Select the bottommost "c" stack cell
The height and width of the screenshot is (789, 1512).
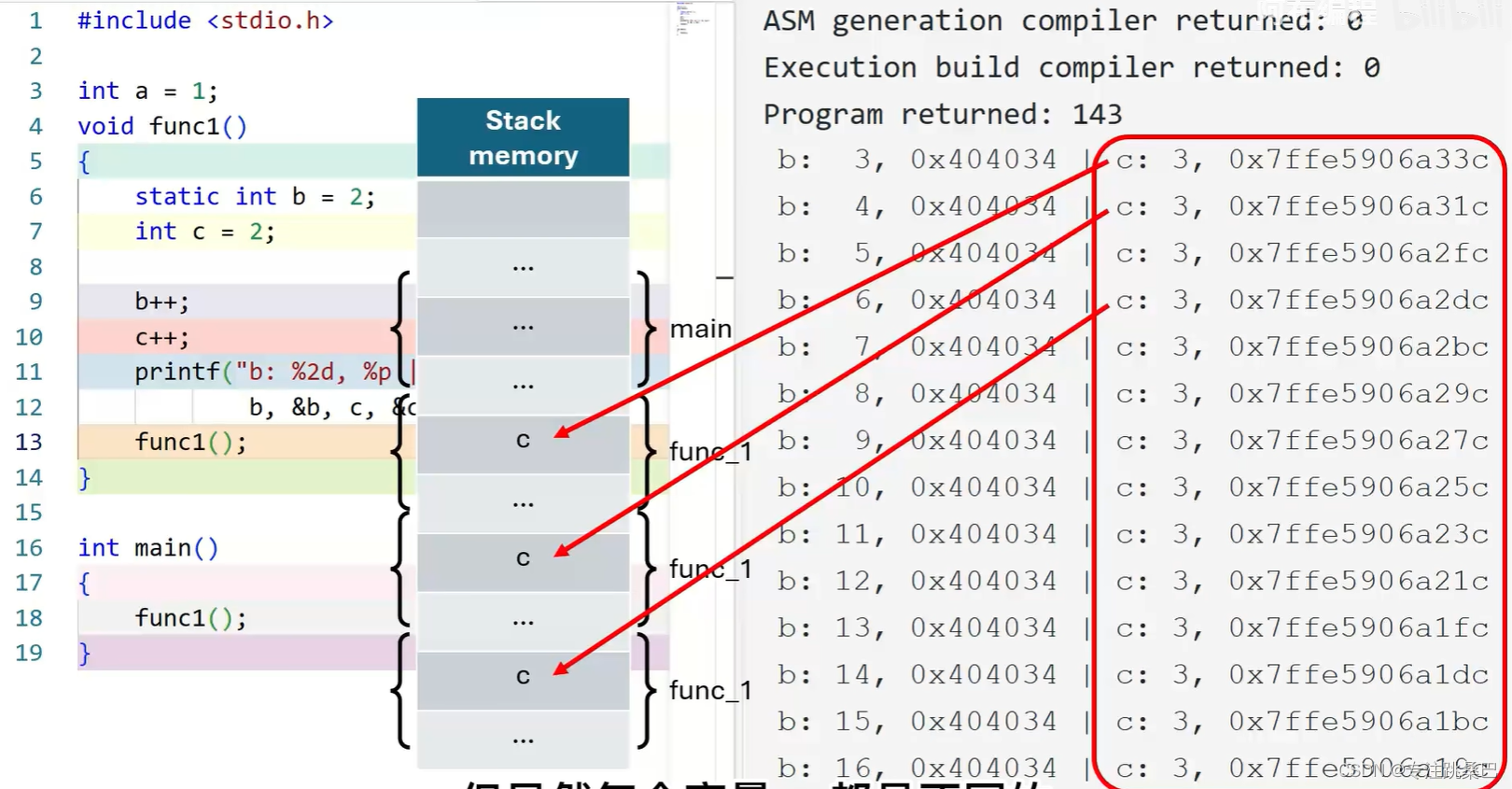[523, 676]
